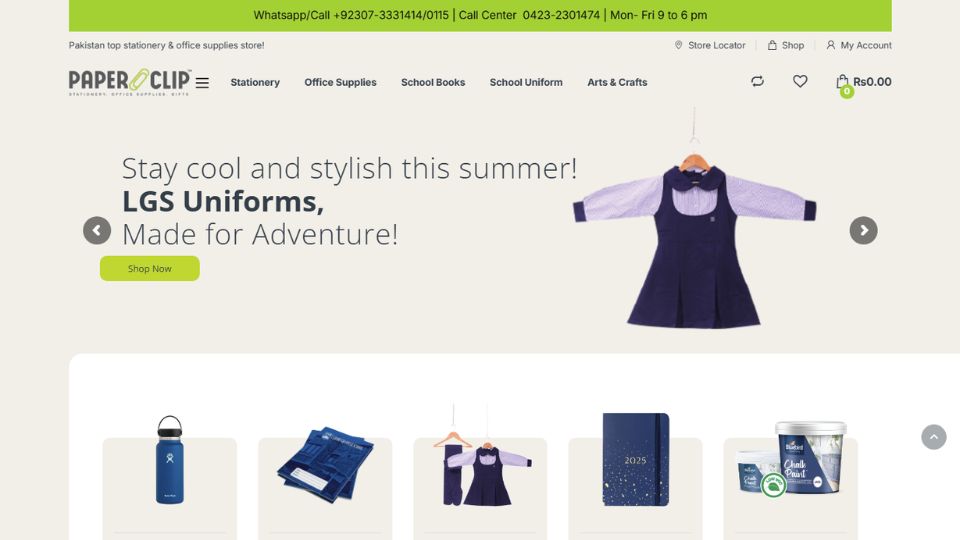The height and width of the screenshot is (540, 960).
Task: Click the Paper Clip logo
Action: (x=130, y=82)
